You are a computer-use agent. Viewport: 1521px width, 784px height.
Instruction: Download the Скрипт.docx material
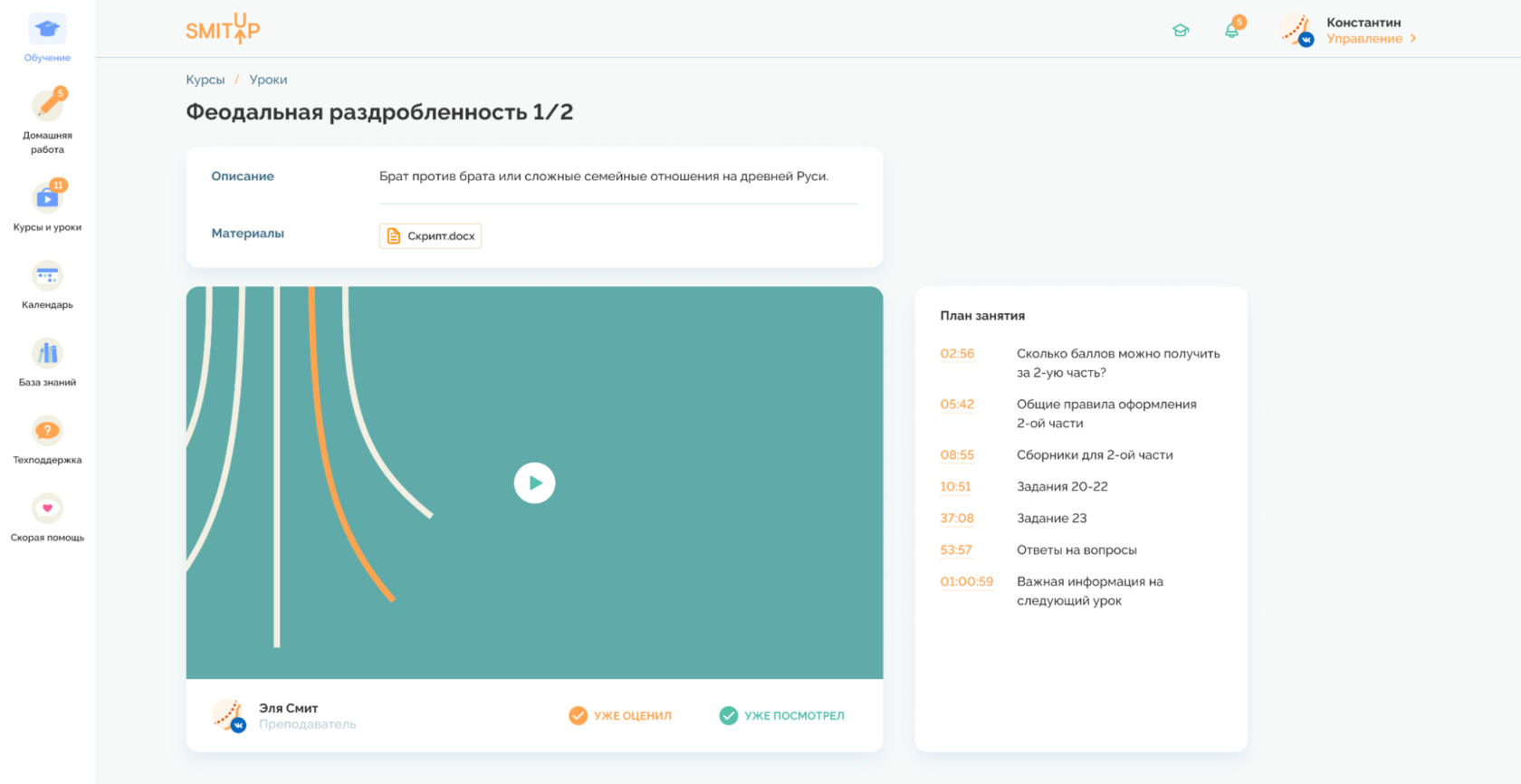coord(430,235)
